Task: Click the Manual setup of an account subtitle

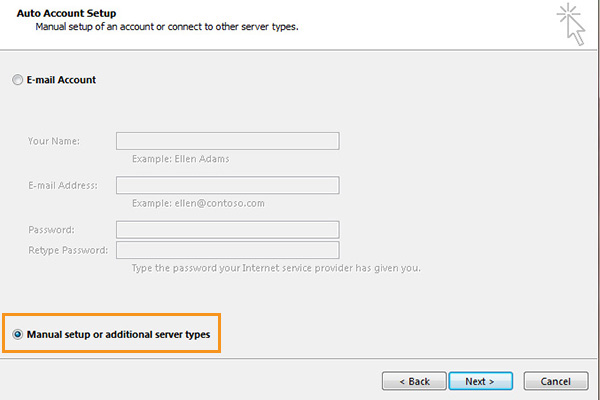Action: [x=167, y=27]
